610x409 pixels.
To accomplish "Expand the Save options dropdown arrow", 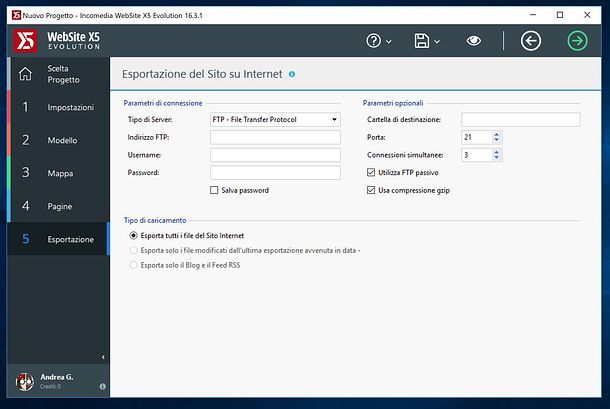I will coord(437,41).
